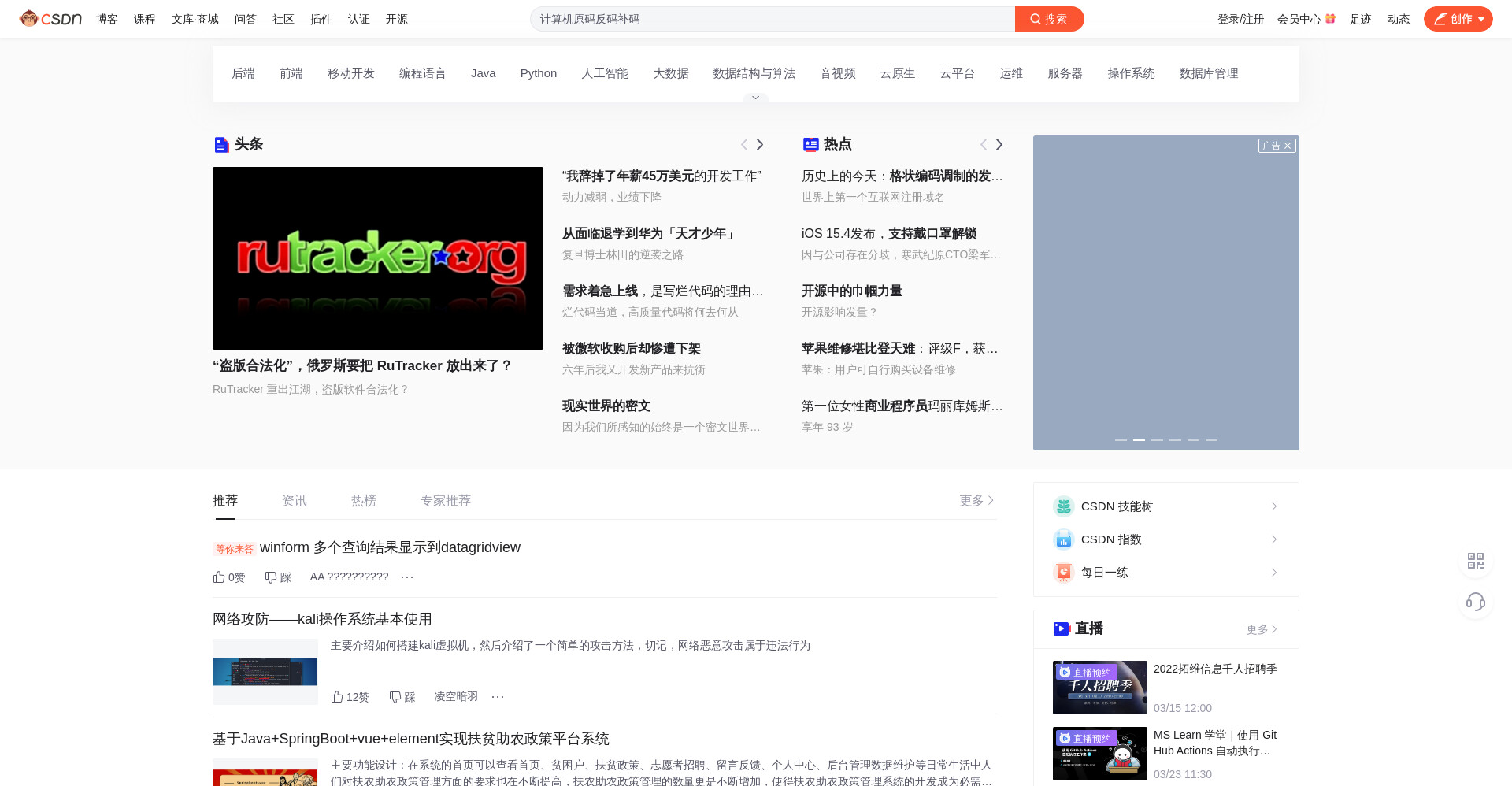
Task: Switch to the 热榜 tab
Action: 363,501
